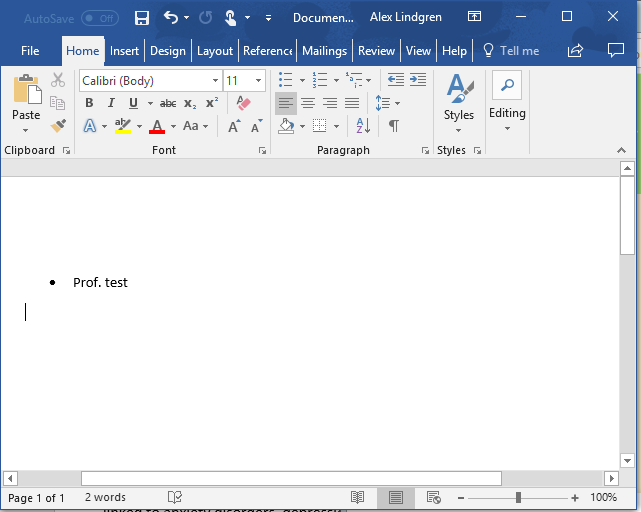
Task: Click the Cut scissors icon
Action: [x=58, y=80]
